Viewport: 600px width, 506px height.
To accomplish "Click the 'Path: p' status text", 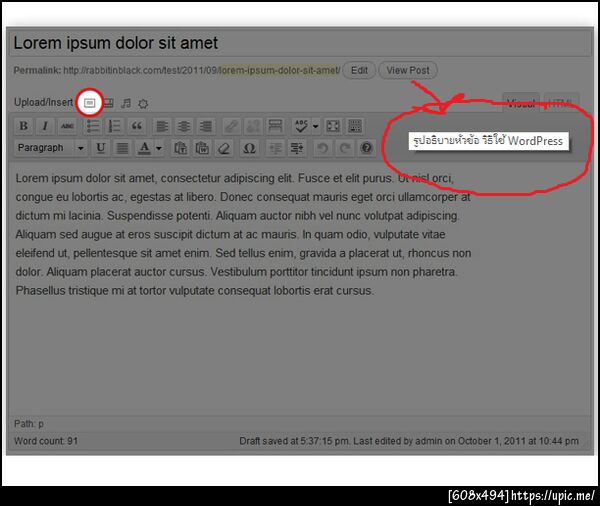I will click(x=29, y=424).
